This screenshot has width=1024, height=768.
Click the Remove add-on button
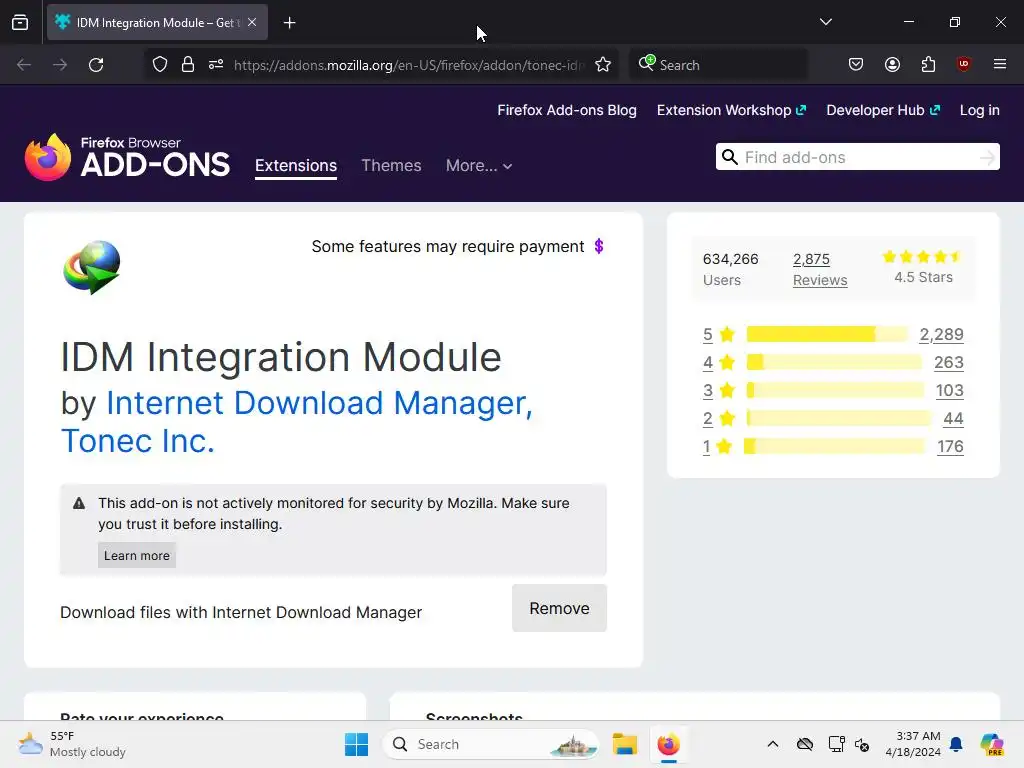pyautogui.click(x=559, y=608)
